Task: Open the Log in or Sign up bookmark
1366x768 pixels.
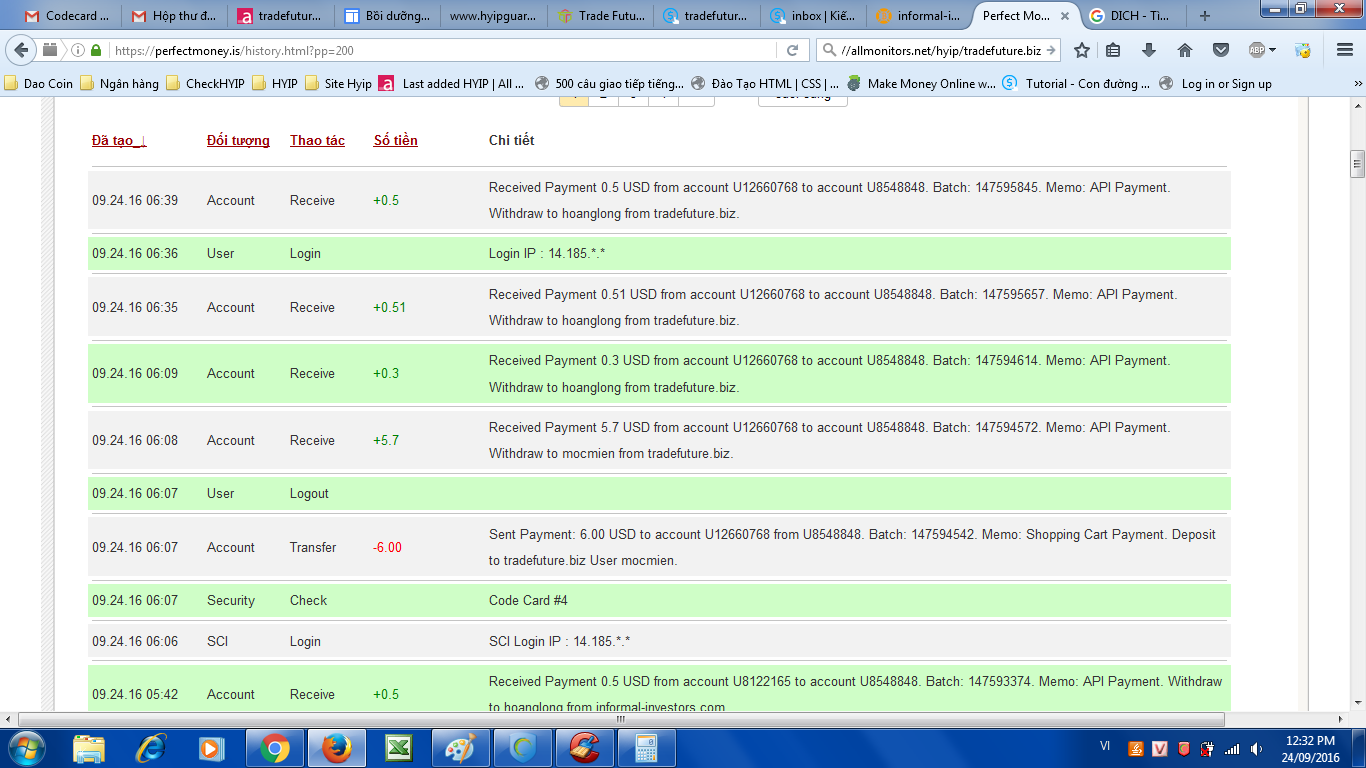Action: pos(1216,84)
